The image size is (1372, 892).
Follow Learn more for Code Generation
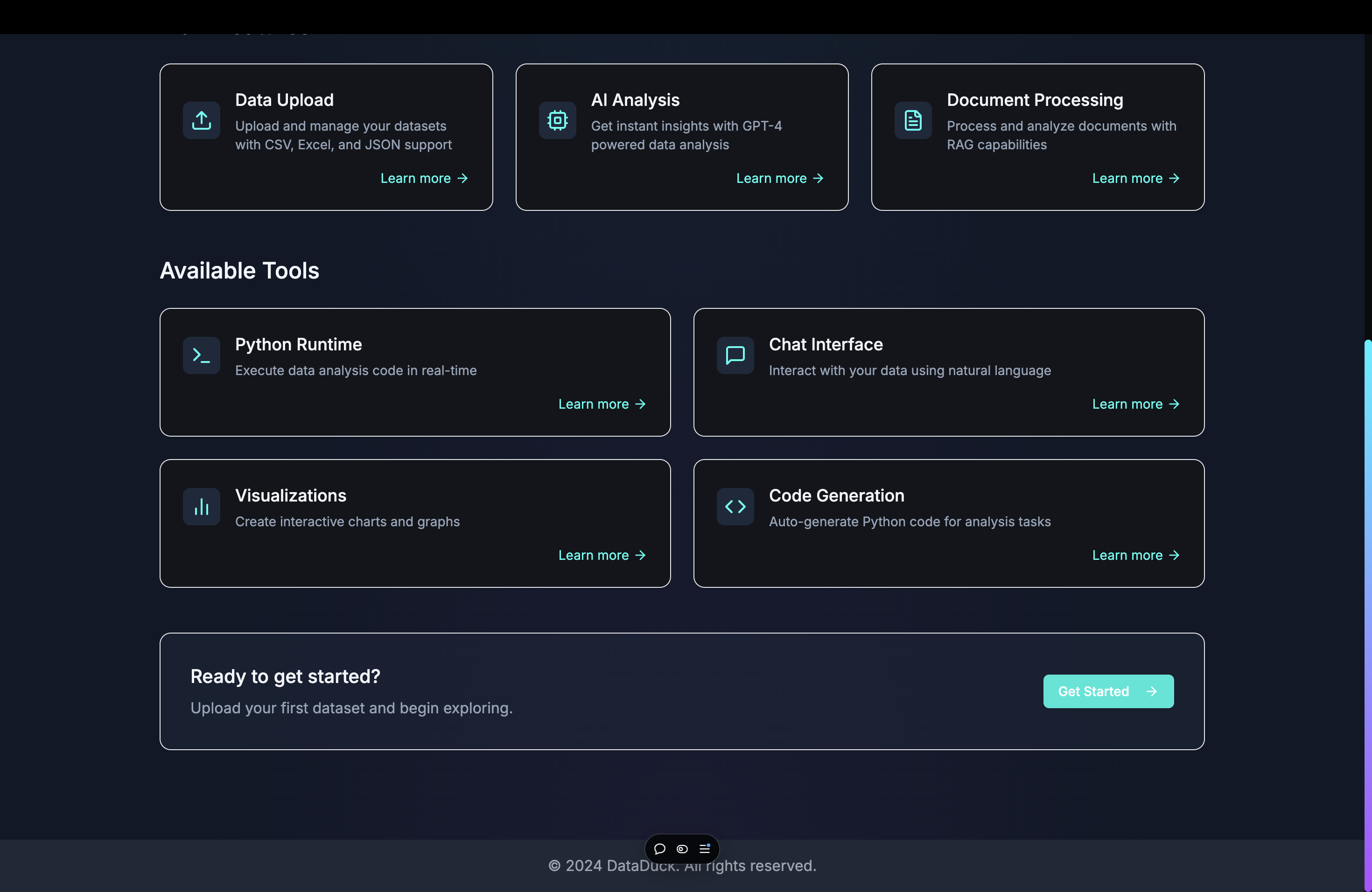(1135, 556)
